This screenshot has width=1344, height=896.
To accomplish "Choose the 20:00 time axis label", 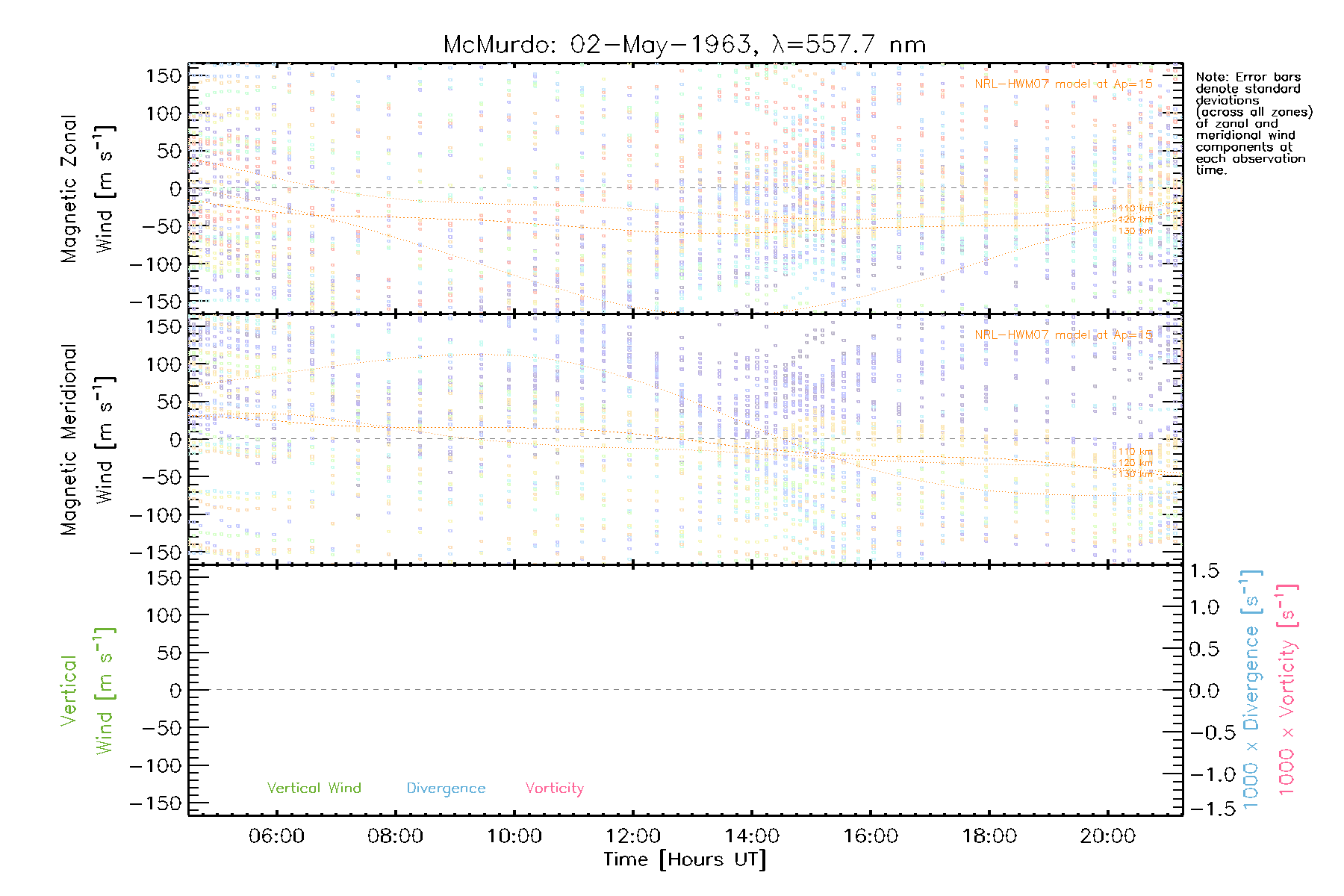I will pyautogui.click(x=1107, y=836).
